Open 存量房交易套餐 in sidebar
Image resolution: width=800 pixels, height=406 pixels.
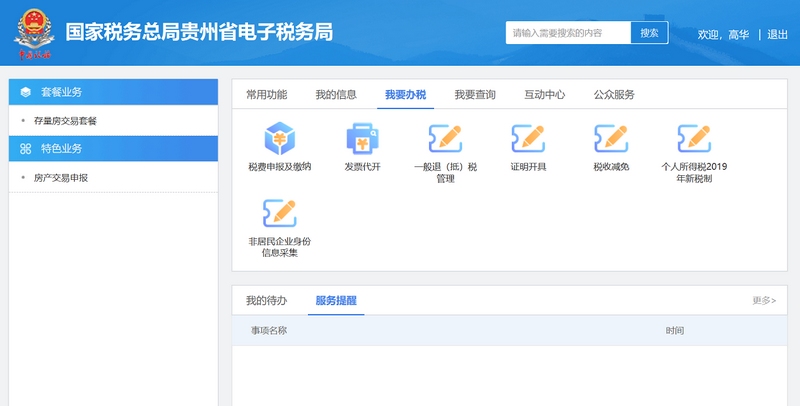click(x=65, y=121)
